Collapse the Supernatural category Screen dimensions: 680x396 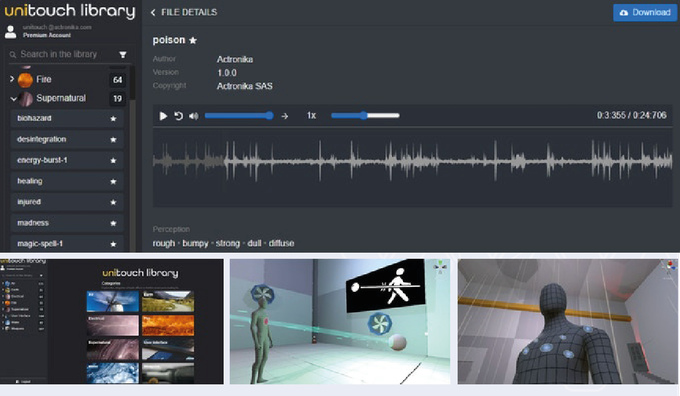click(x=13, y=99)
